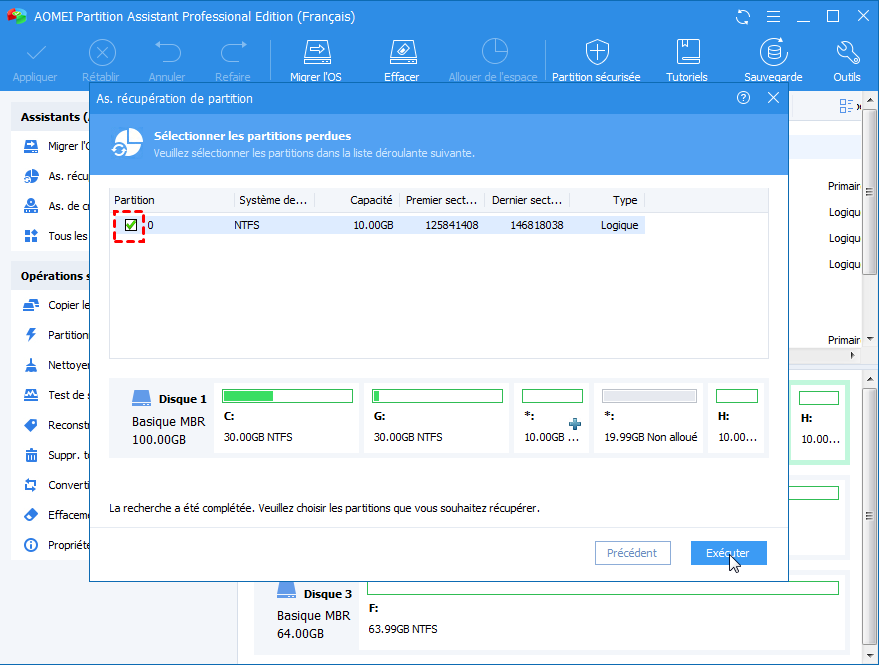The height and width of the screenshot is (665, 879).
Task: Collapse the Opérations sidebar section header
Action: [51, 276]
